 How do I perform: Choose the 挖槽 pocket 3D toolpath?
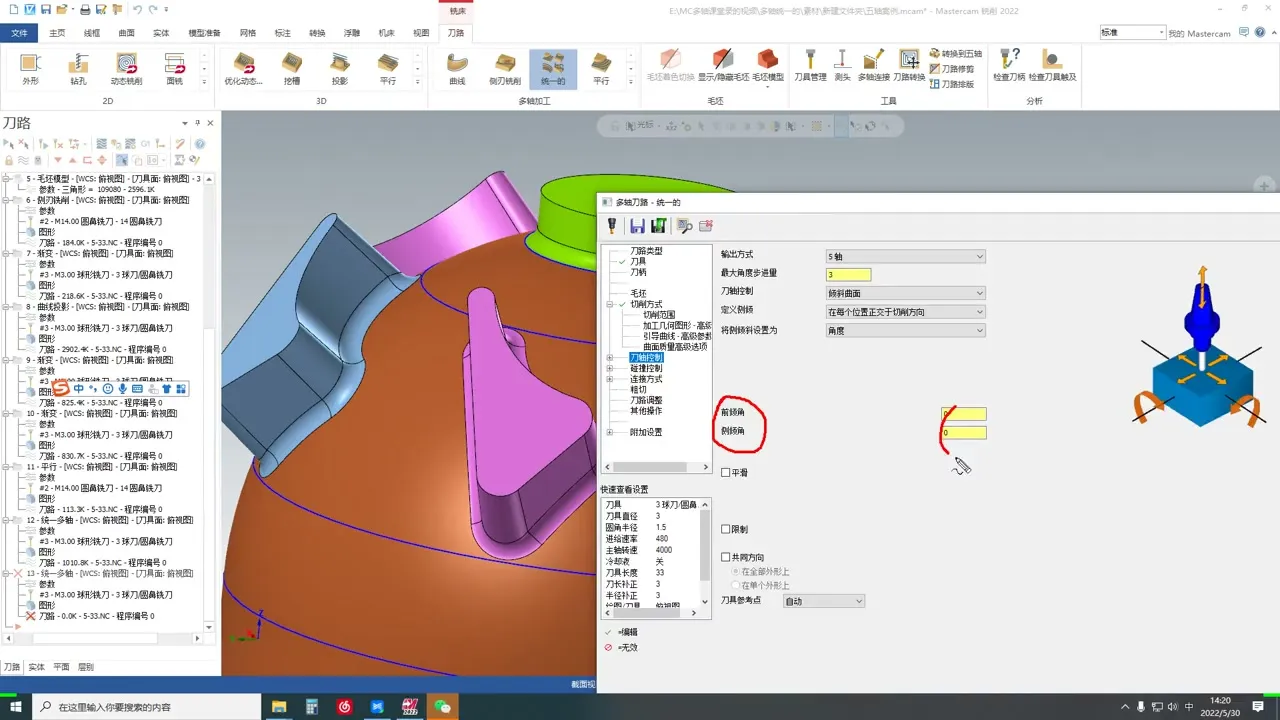point(291,67)
